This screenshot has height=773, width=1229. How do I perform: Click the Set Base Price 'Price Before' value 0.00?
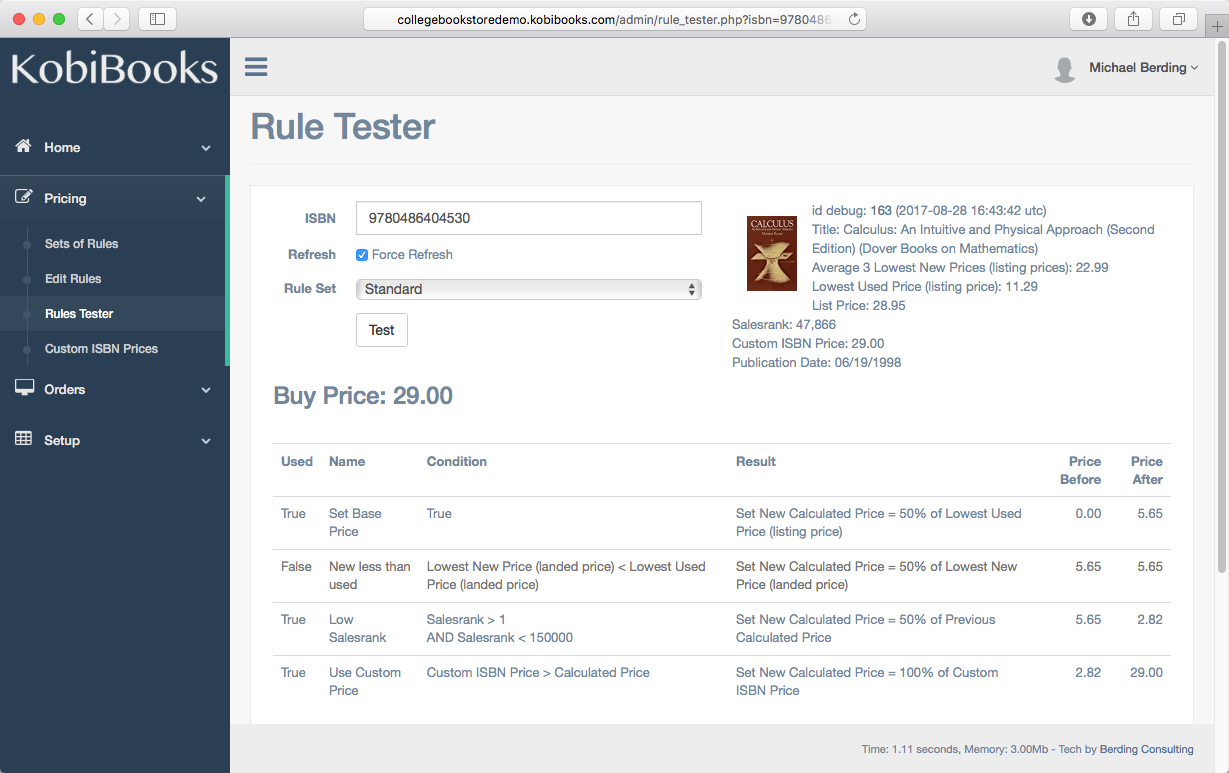[1088, 514]
